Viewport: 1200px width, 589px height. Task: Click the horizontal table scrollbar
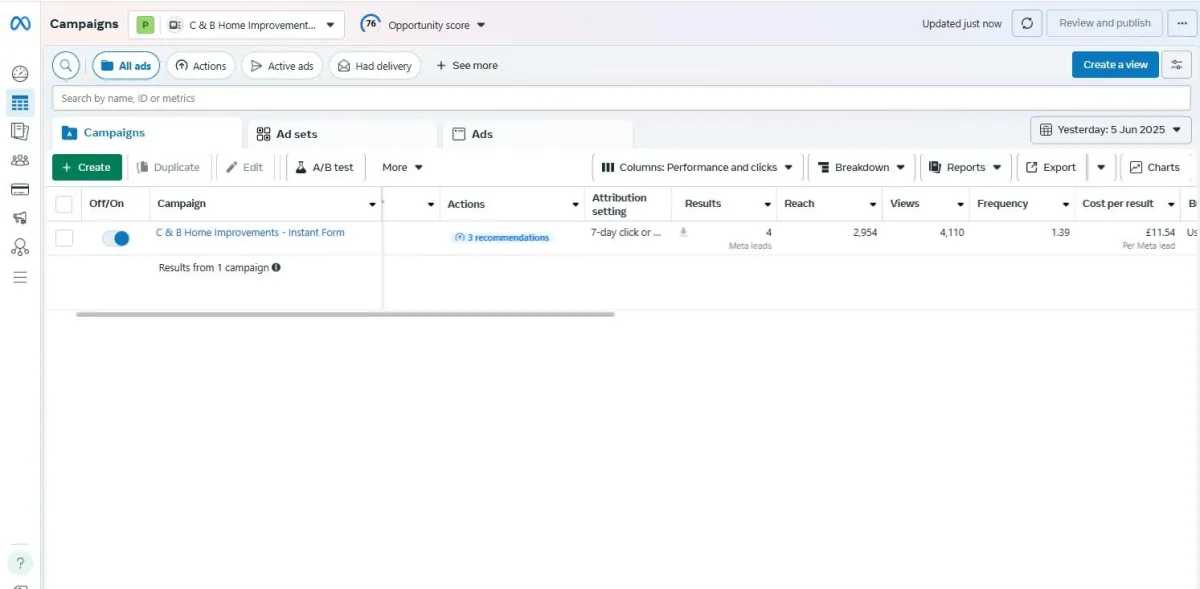[345, 314]
